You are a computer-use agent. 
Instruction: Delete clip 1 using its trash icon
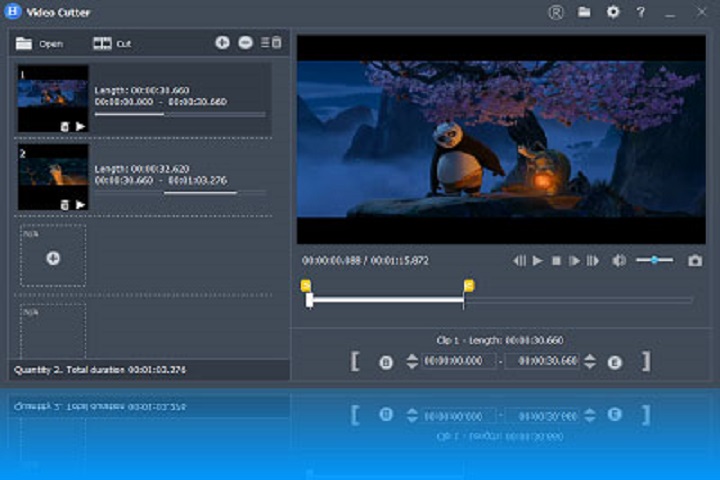tap(64, 126)
